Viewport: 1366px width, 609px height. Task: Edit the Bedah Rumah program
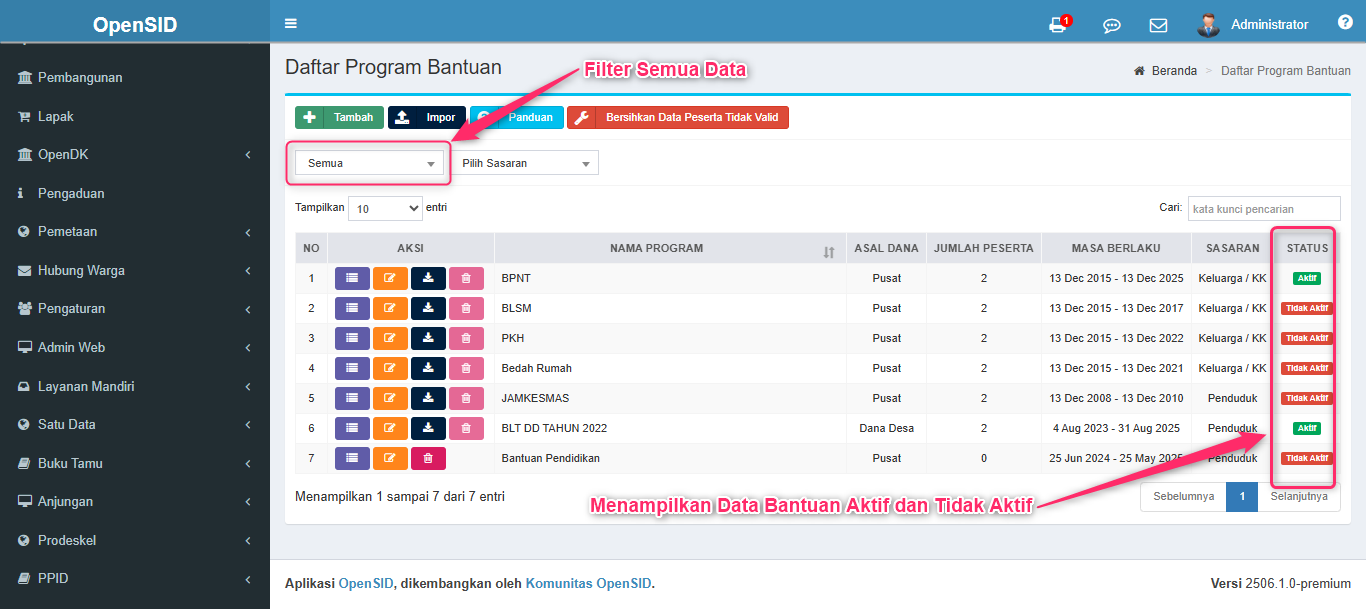tap(390, 368)
